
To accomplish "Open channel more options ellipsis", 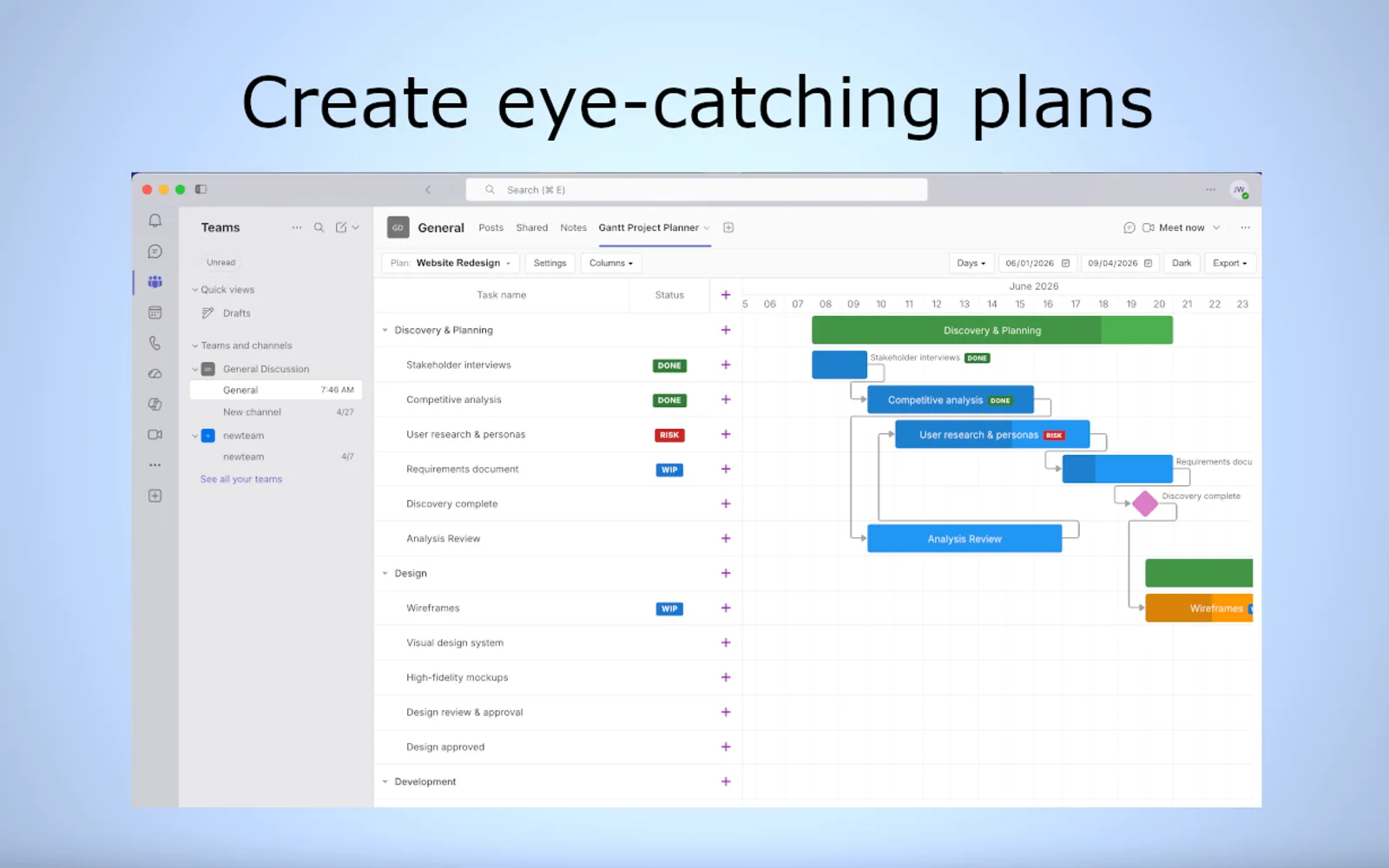I will [x=1245, y=227].
